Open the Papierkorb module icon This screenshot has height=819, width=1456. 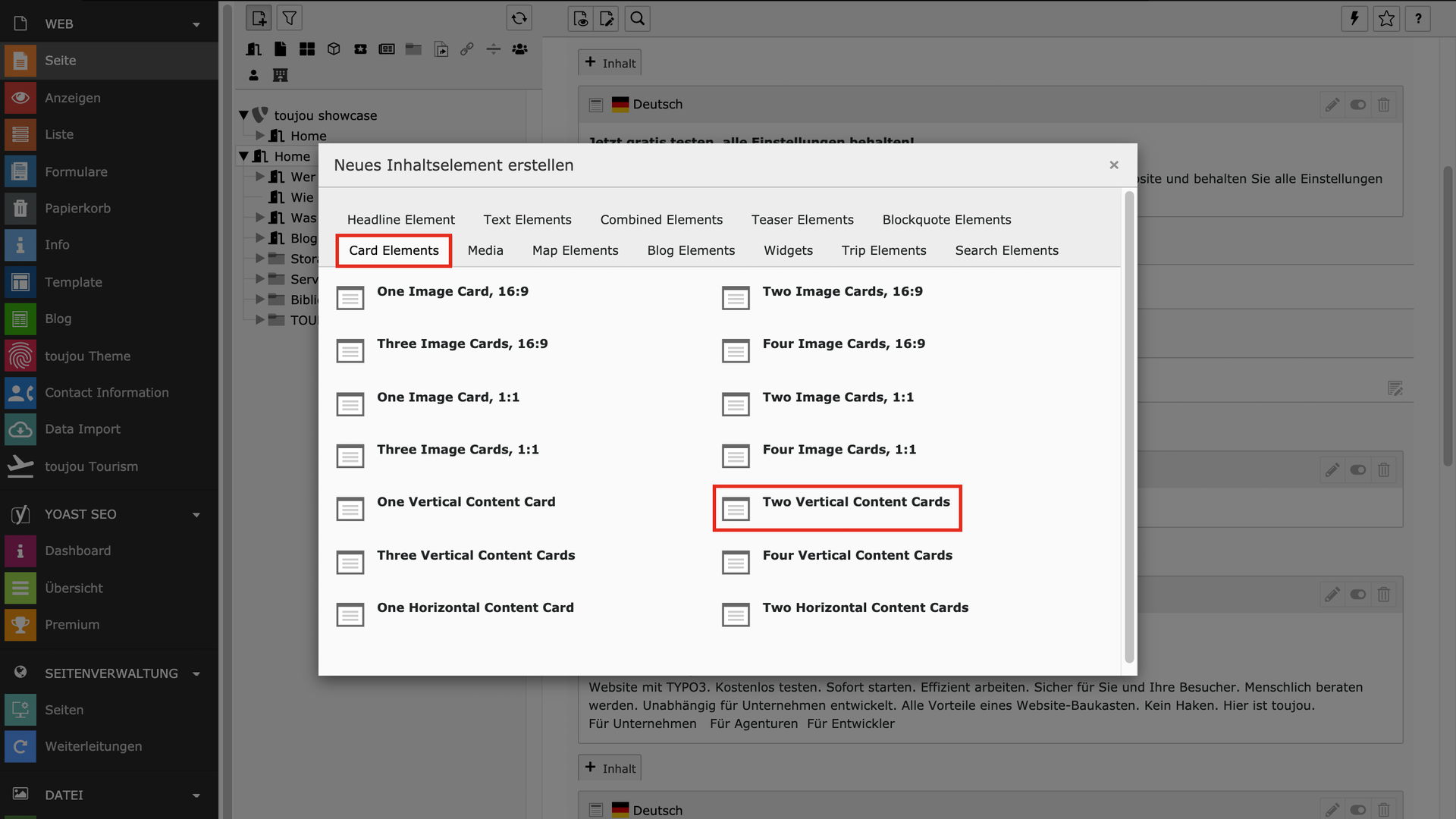tap(20, 209)
